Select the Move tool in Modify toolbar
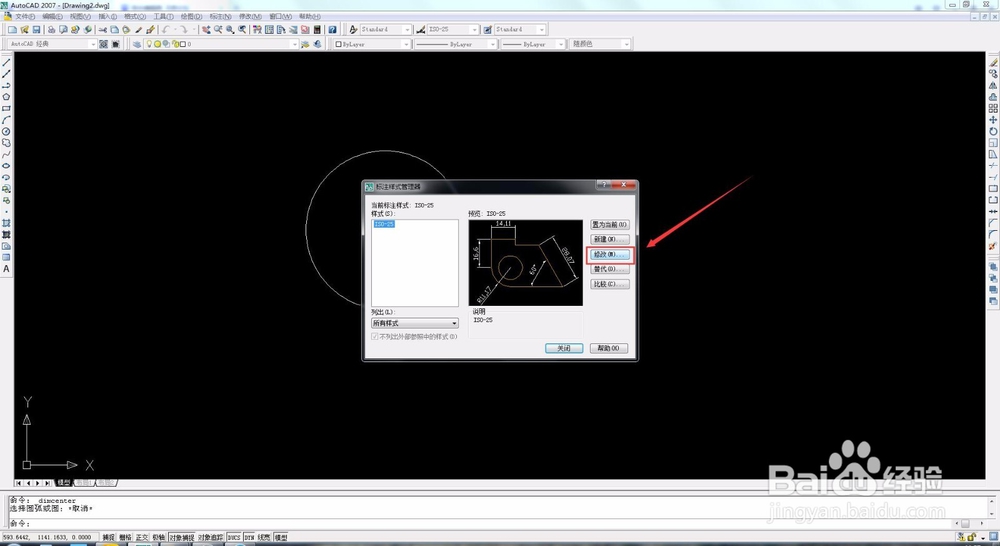The height and width of the screenshot is (546, 1000). [993, 120]
